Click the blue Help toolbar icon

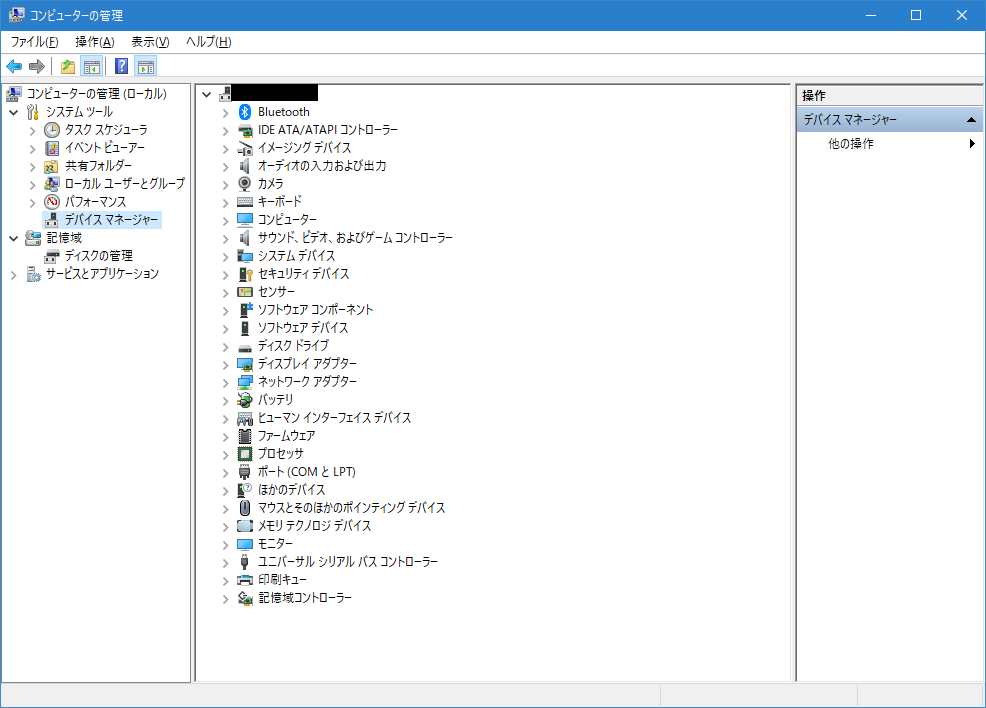pyautogui.click(x=121, y=67)
